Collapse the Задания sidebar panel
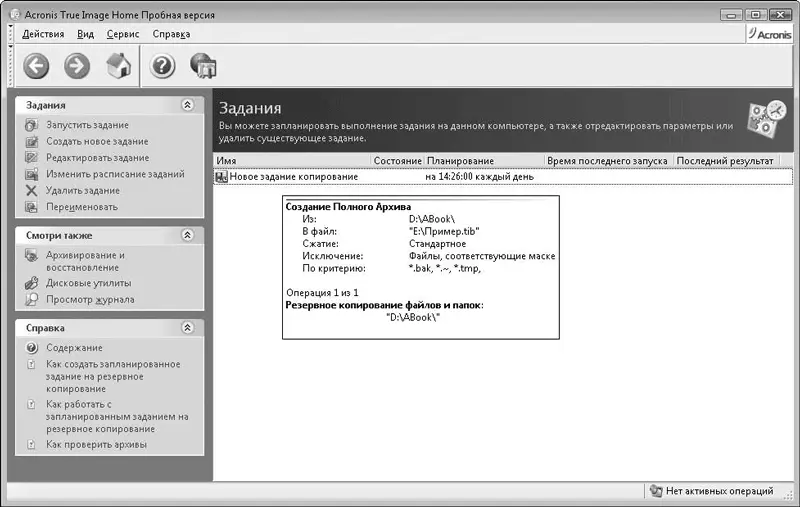800x507 pixels. point(187,104)
